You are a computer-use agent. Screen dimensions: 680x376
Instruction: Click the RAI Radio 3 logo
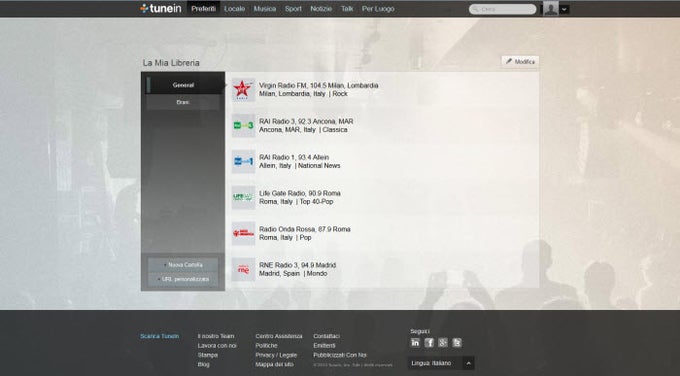coord(243,125)
